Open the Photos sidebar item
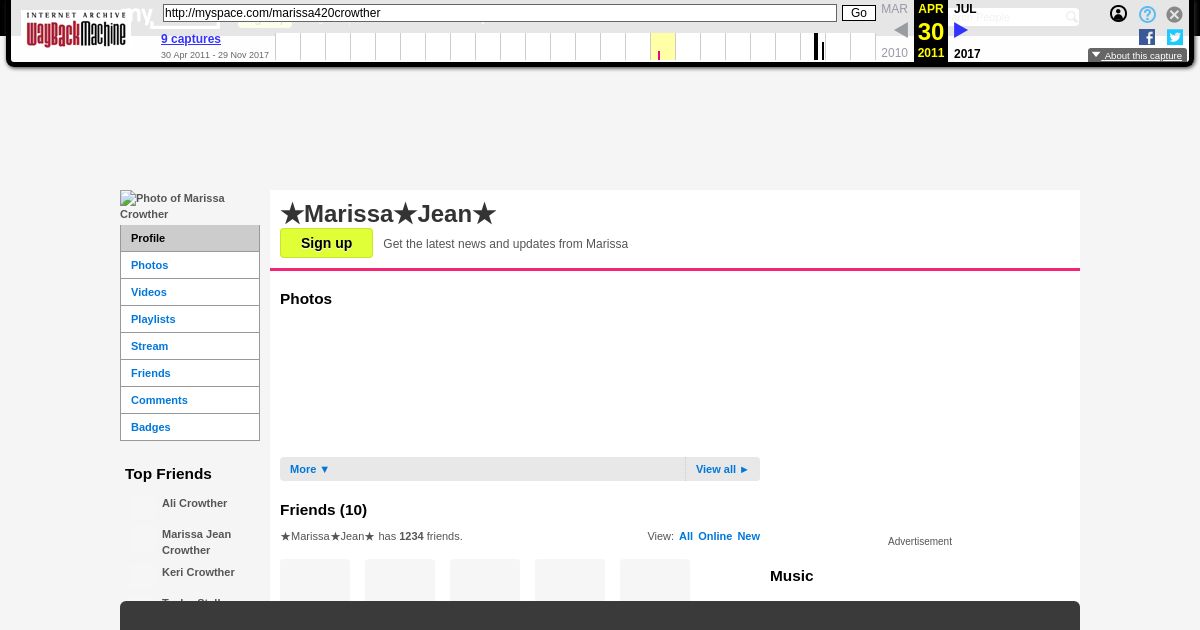 (x=190, y=265)
